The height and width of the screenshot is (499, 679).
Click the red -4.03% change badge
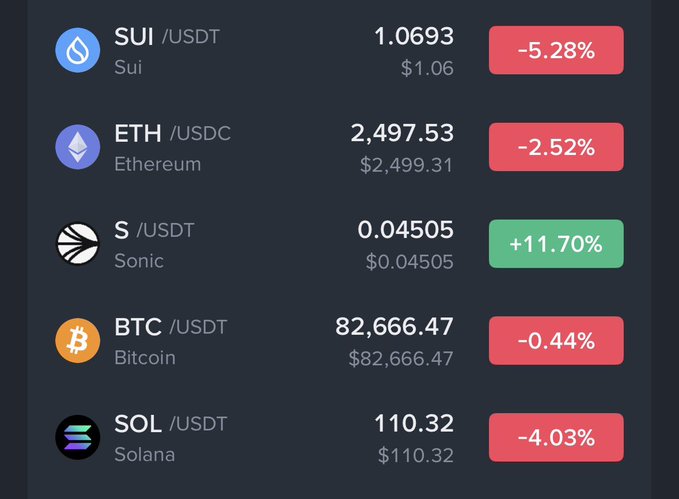tap(556, 437)
